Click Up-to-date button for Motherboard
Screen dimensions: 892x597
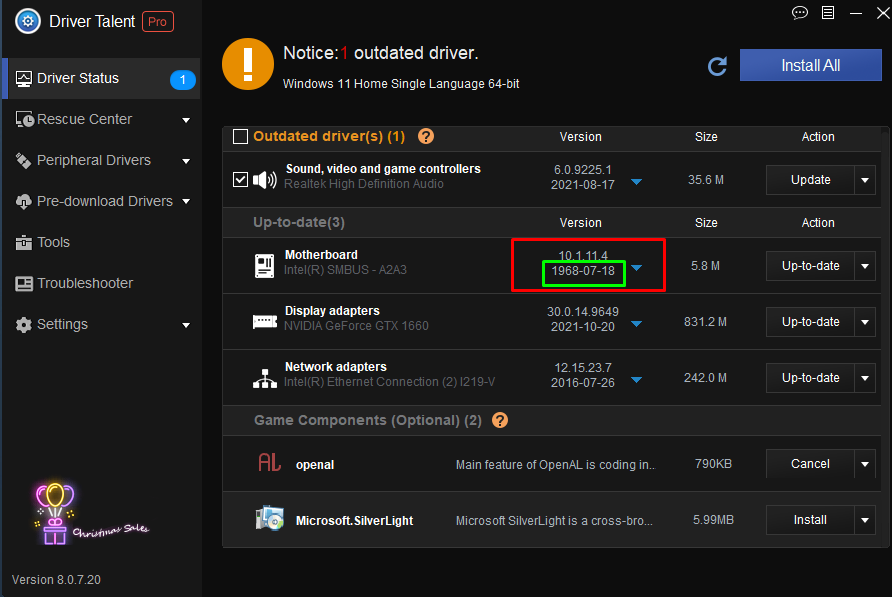[810, 266]
